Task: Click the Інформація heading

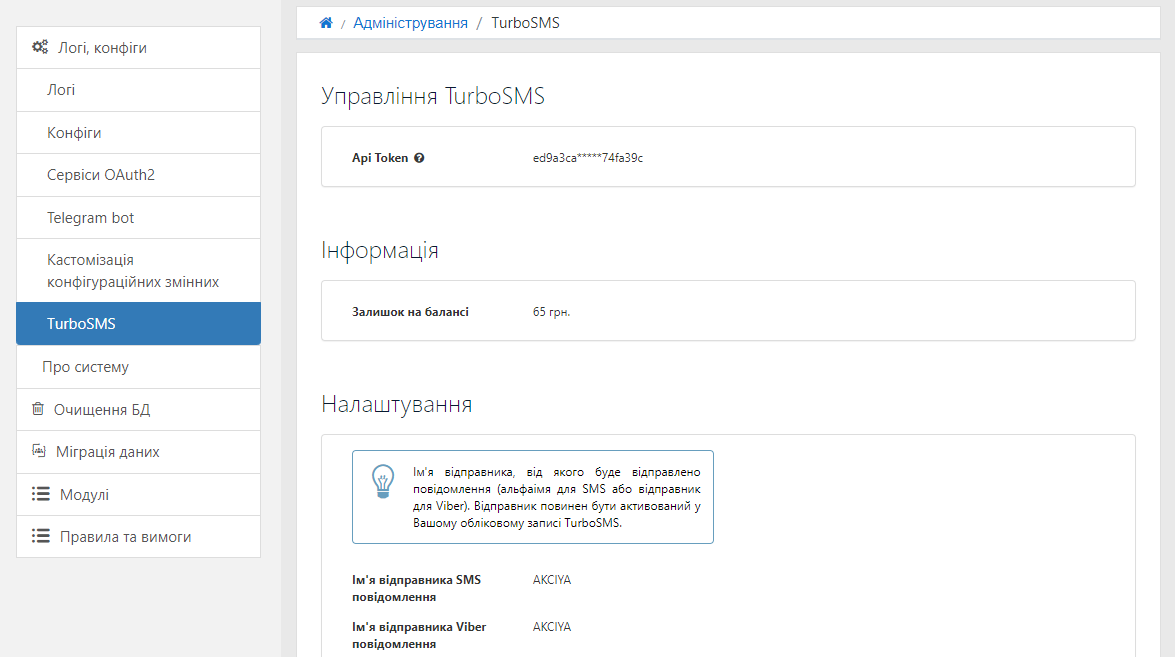Action: (x=380, y=249)
